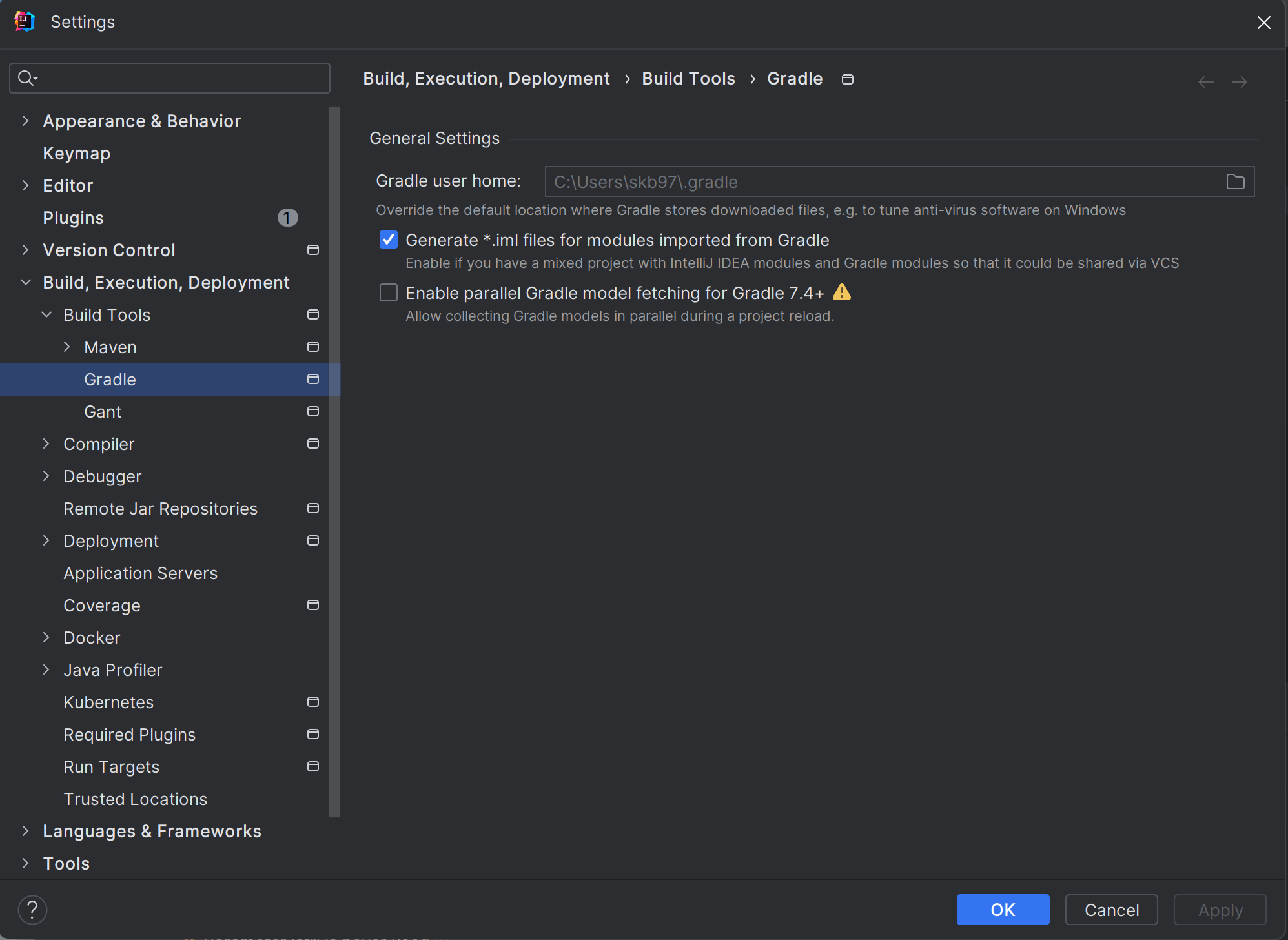The image size is (1288, 940).
Task: Open Coverage settings page
Action: click(x=101, y=606)
